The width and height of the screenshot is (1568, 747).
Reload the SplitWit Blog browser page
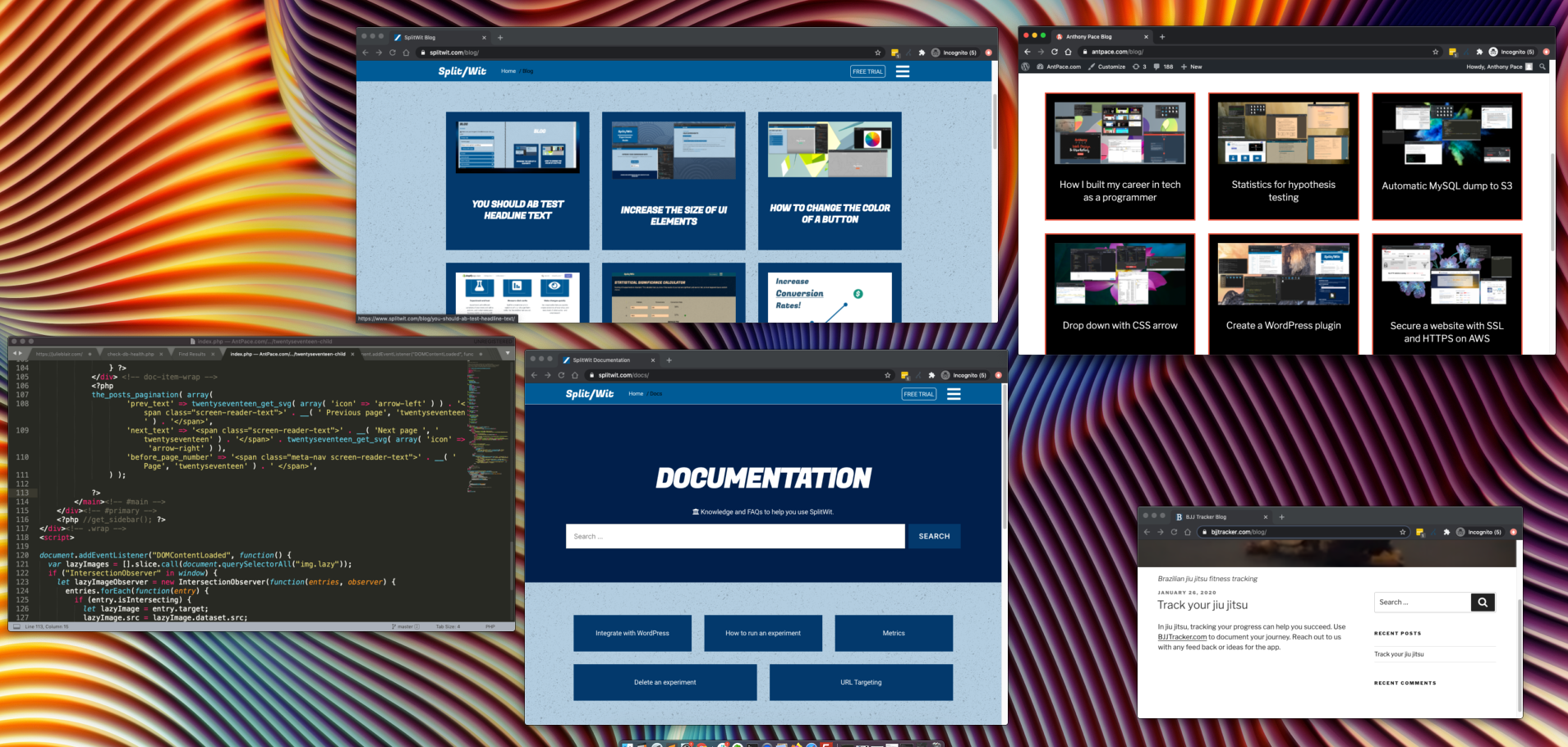(392, 53)
